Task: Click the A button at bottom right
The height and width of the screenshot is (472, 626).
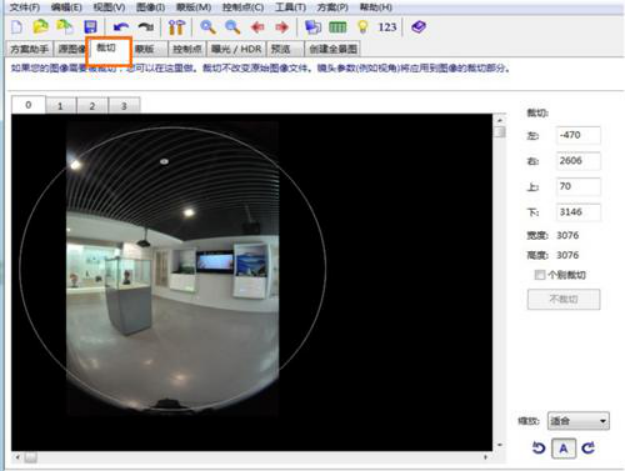Action: click(x=563, y=448)
